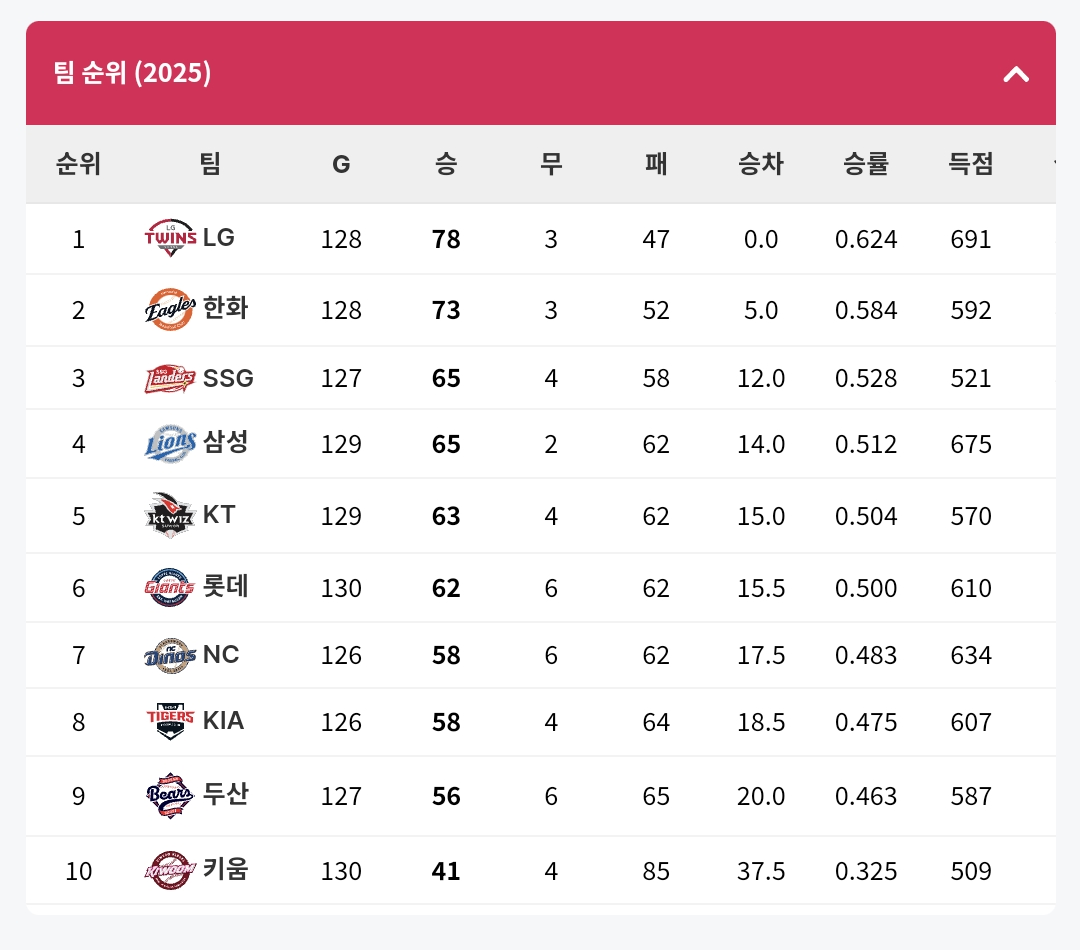Collapse the 팀 순위 (2025) panel
The image size is (1080, 950).
[1016, 73]
